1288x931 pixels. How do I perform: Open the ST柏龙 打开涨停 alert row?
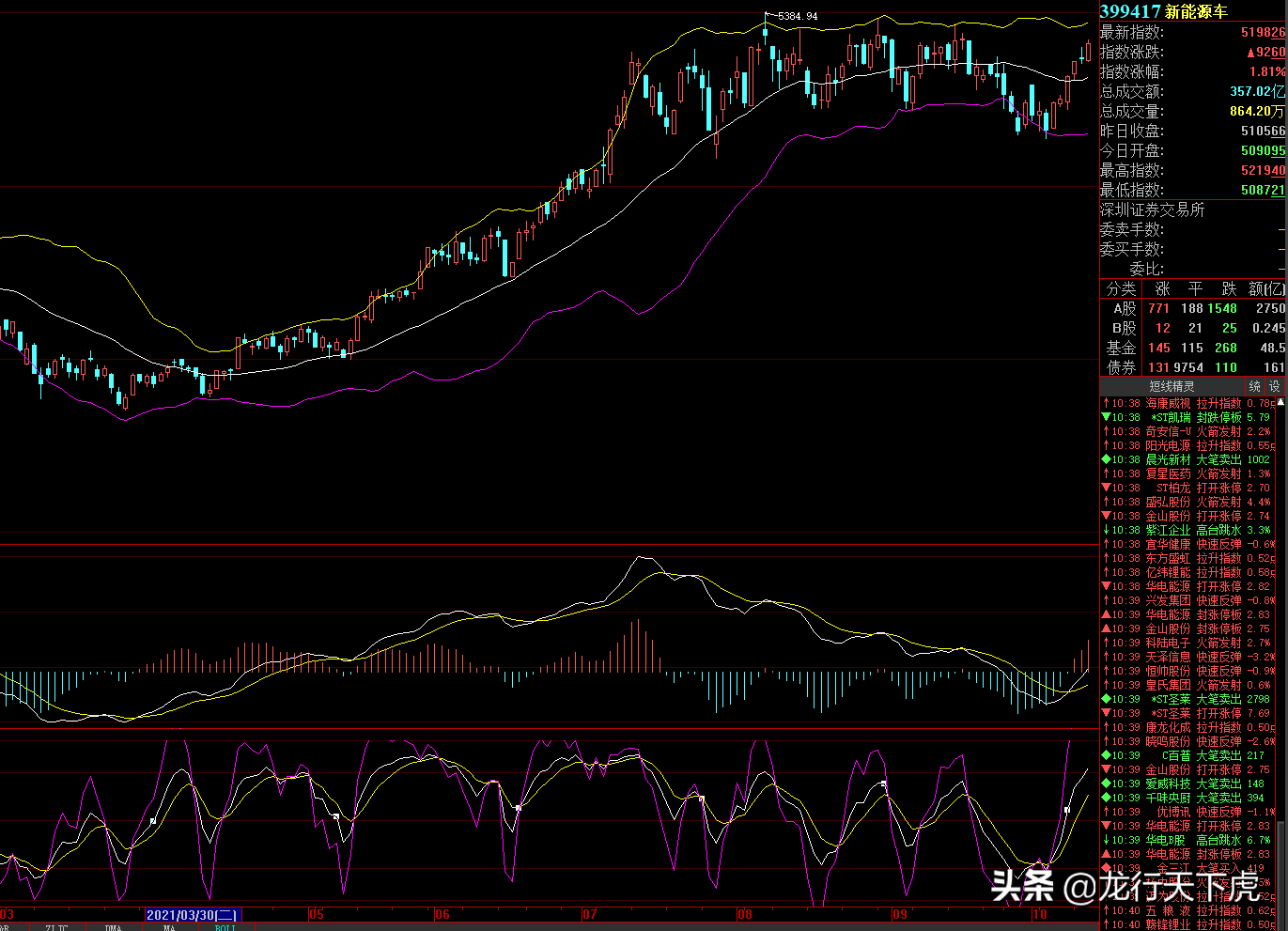(1188, 488)
